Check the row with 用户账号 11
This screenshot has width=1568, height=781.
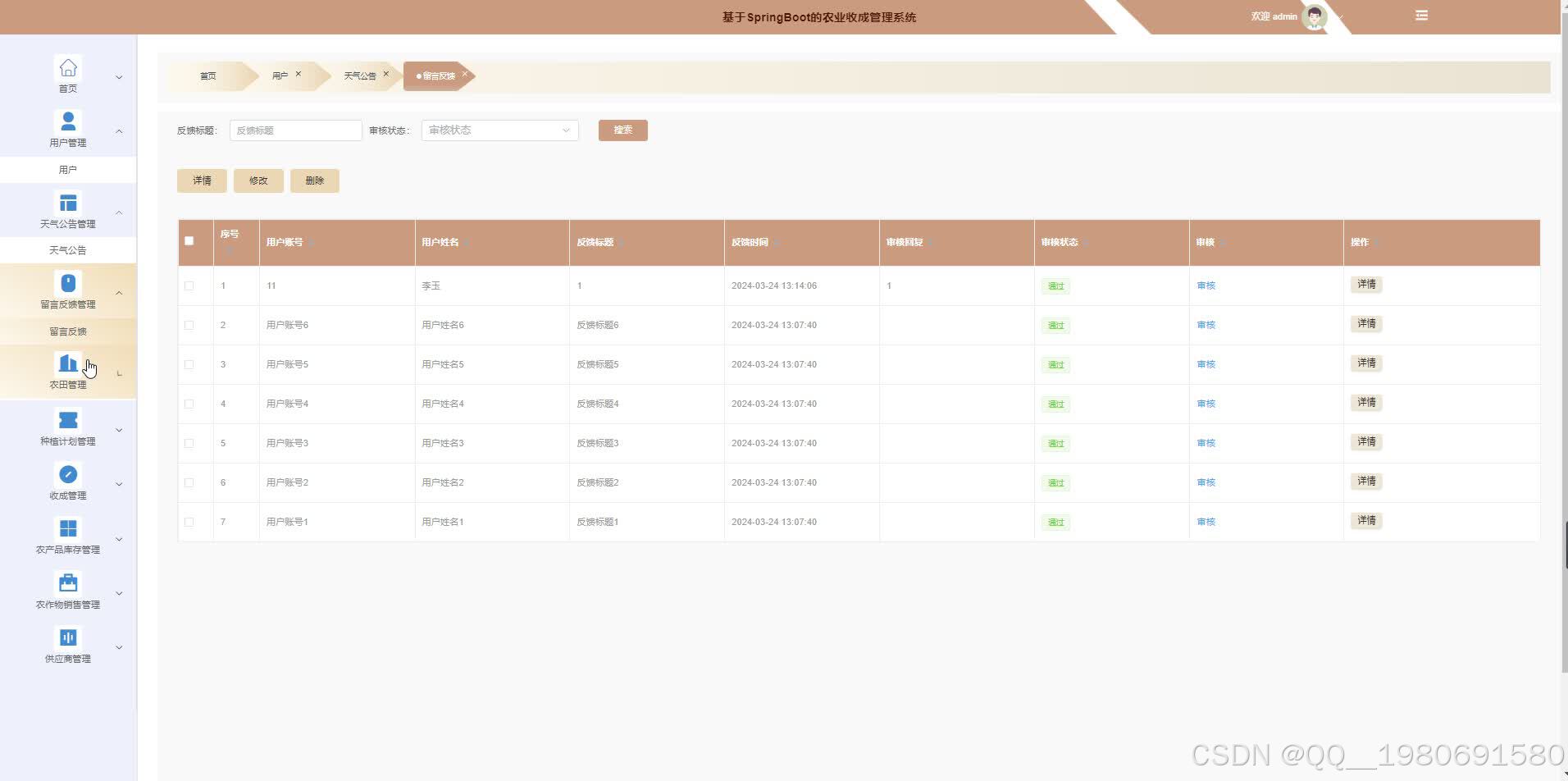pos(189,285)
